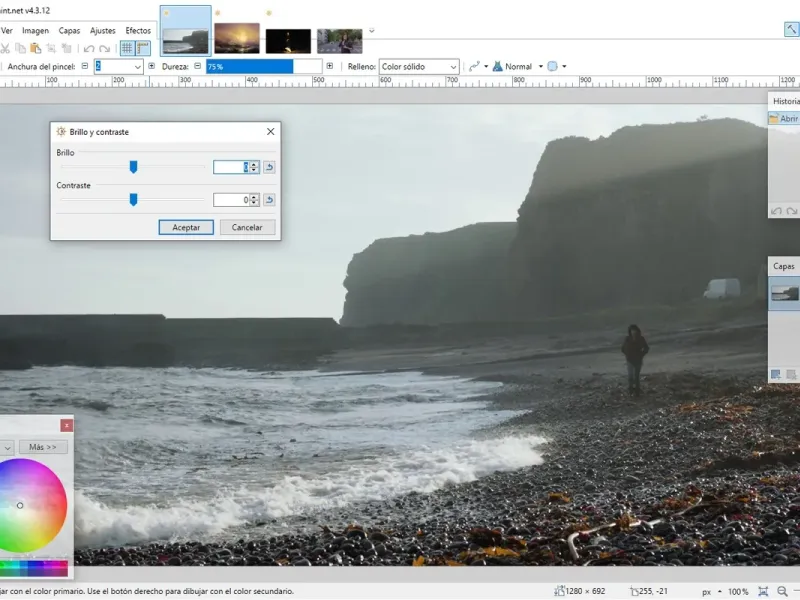The width and height of the screenshot is (800, 600).
Task: Open the px units dropdown in status bar
Action: point(712,592)
